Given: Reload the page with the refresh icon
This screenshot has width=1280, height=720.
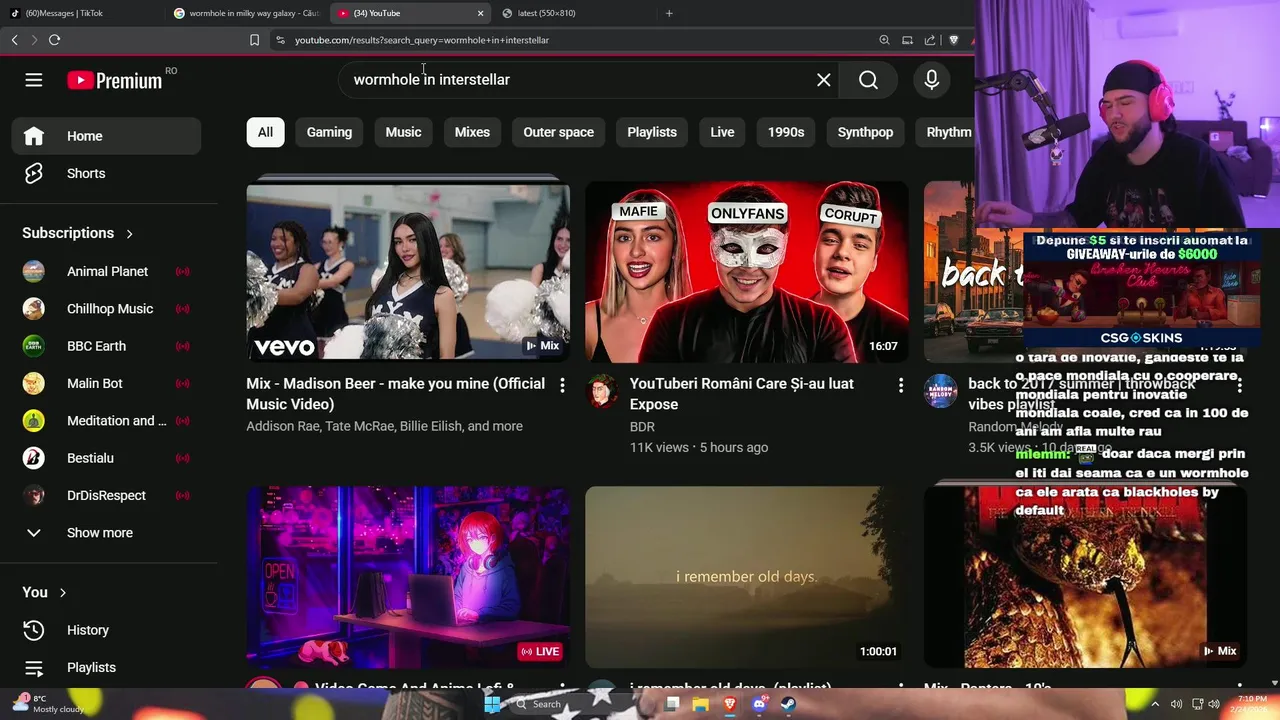Looking at the screenshot, I should point(54,40).
